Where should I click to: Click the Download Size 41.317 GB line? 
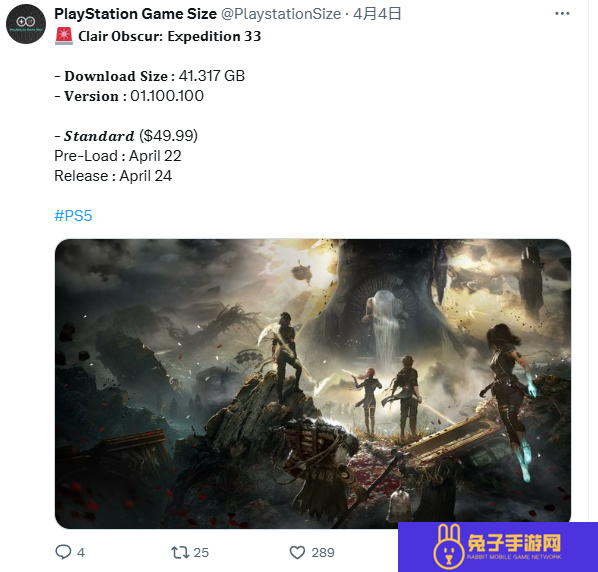point(150,76)
